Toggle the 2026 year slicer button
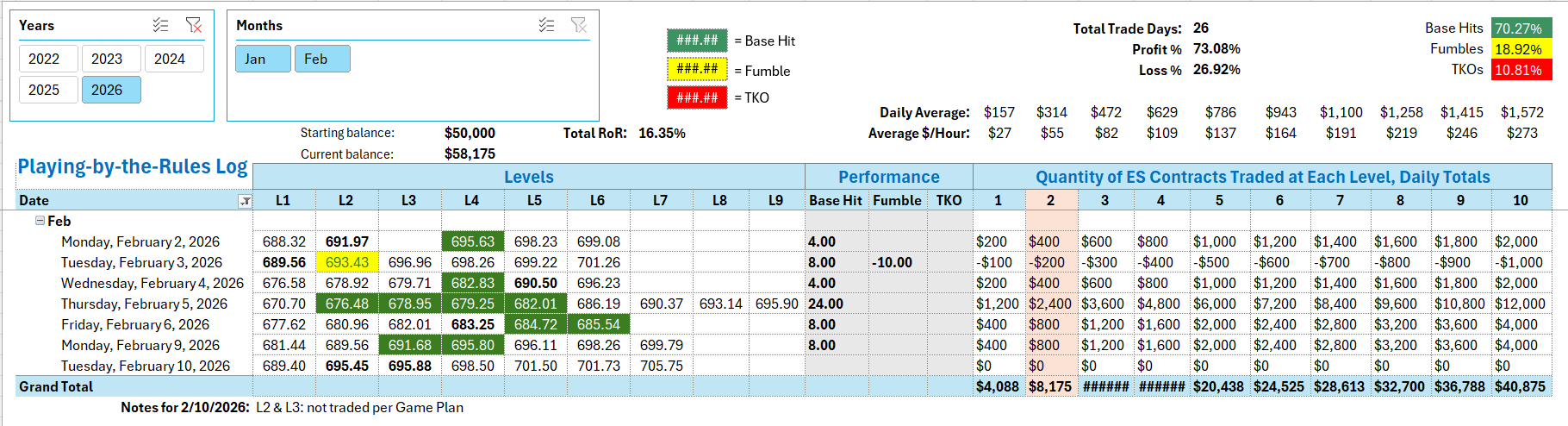The image size is (1568, 426). point(110,90)
